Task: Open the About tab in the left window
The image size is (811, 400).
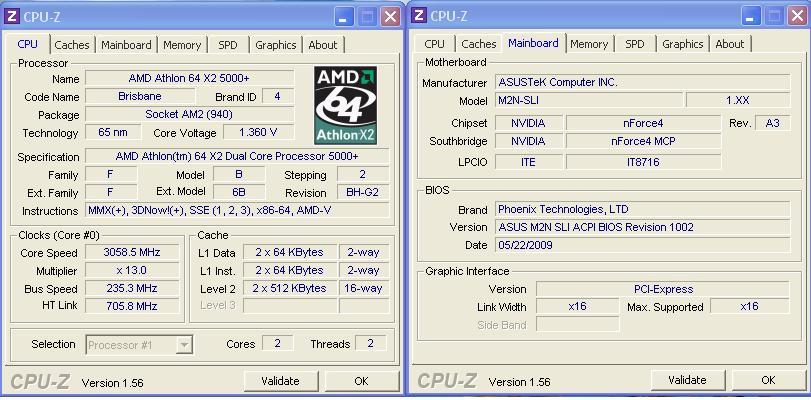Action: pos(323,45)
